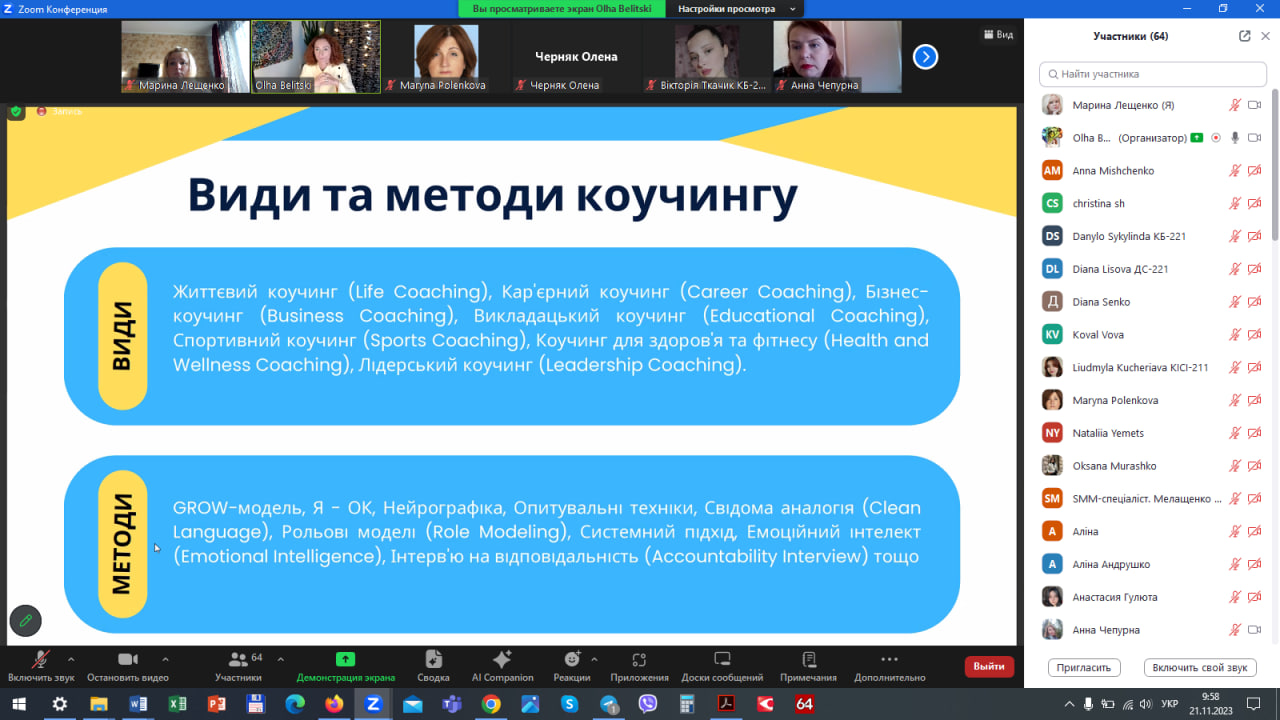Open the View (Вид) menu
Screen dimensions: 1280x720
pyautogui.click(x=998, y=35)
